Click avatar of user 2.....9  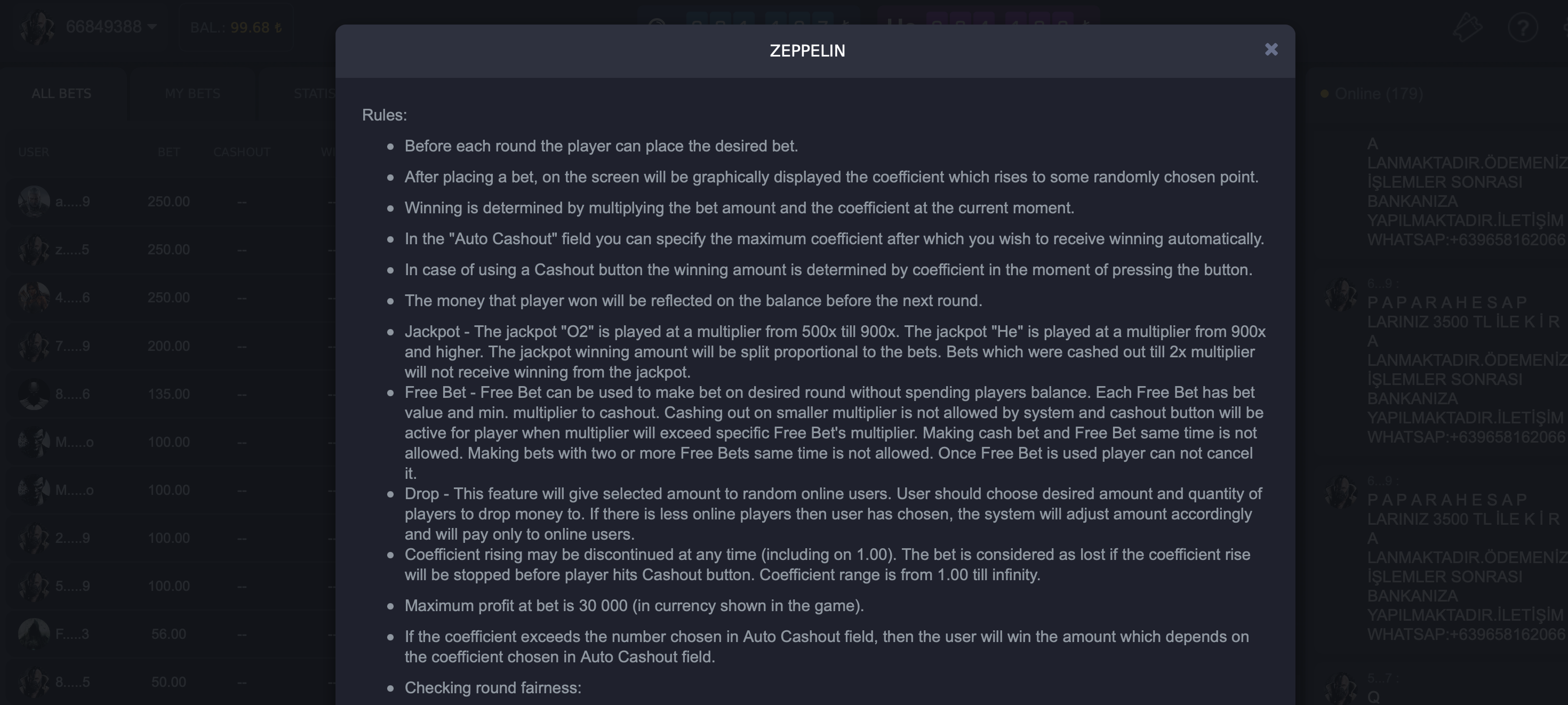click(34, 538)
